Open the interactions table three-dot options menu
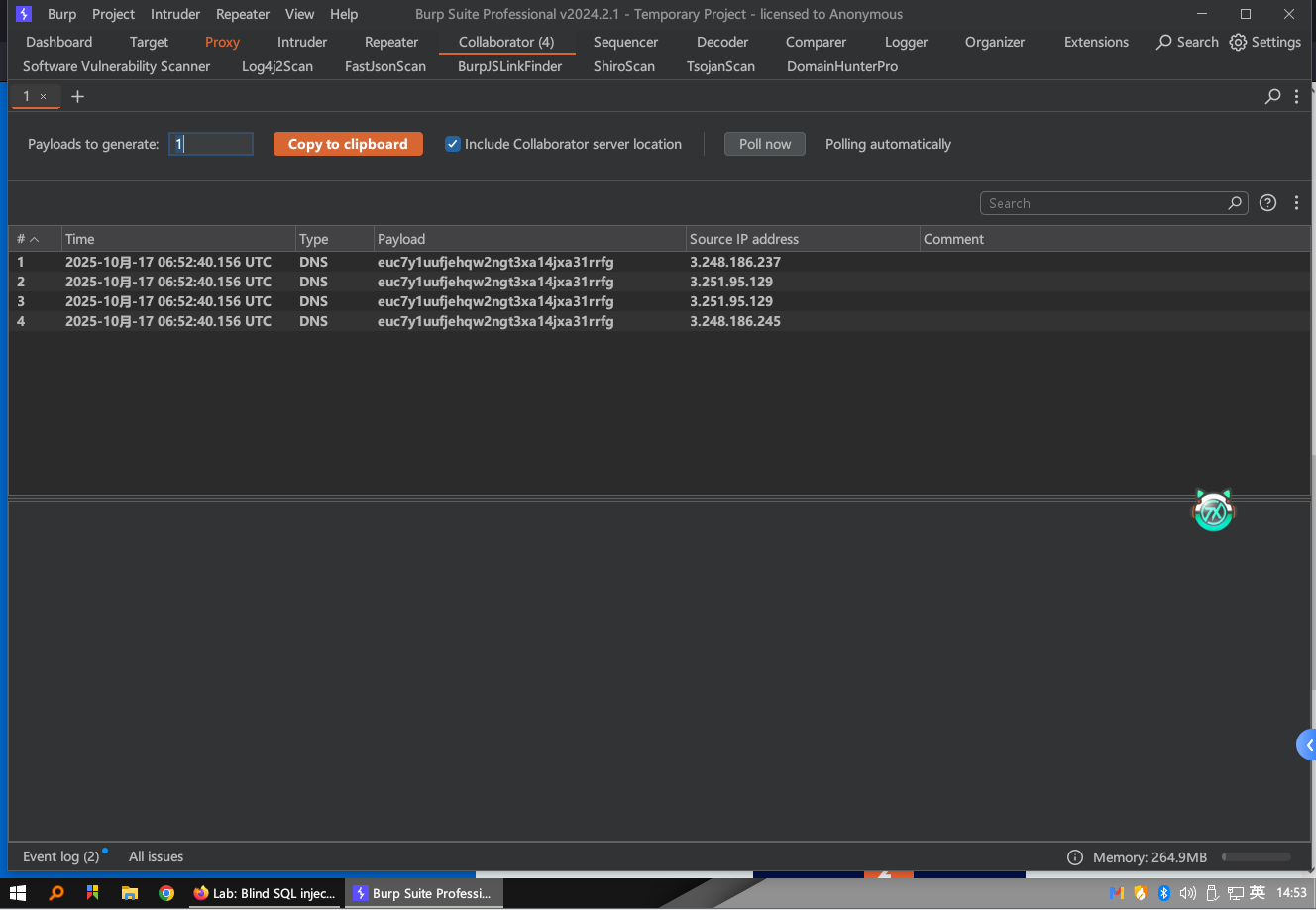 (x=1296, y=203)
